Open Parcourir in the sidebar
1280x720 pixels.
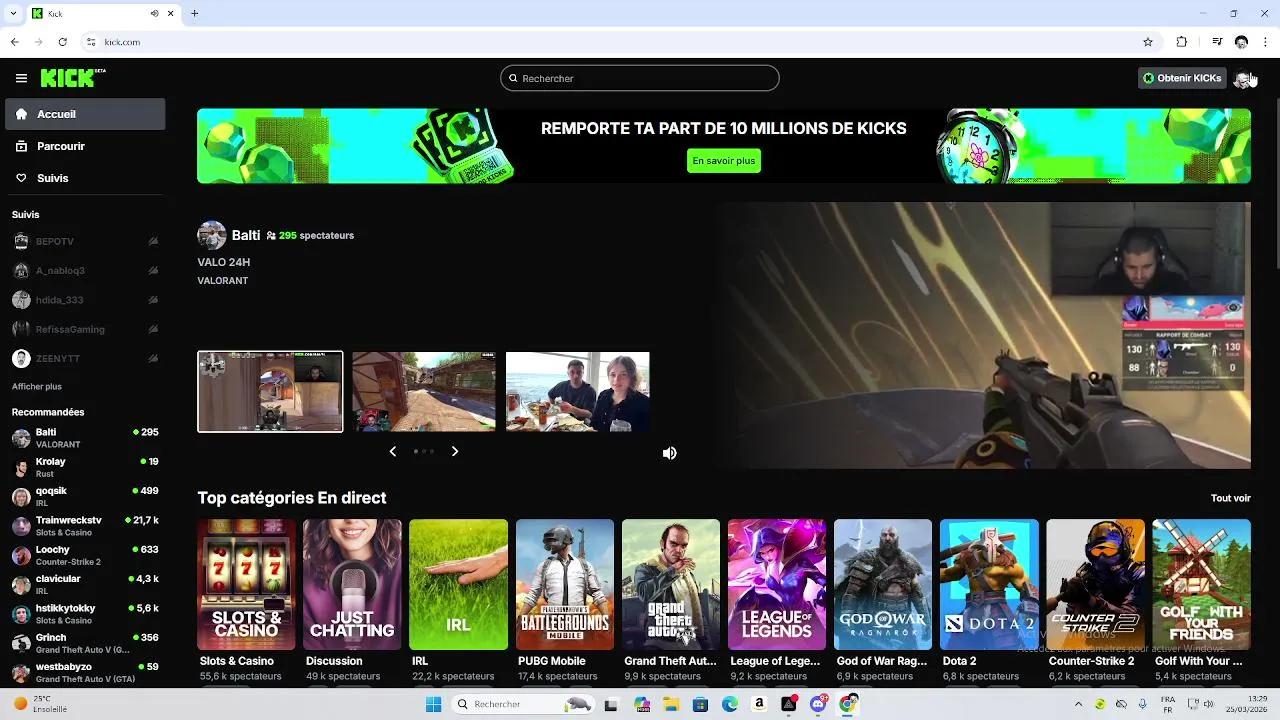[85, 146]
